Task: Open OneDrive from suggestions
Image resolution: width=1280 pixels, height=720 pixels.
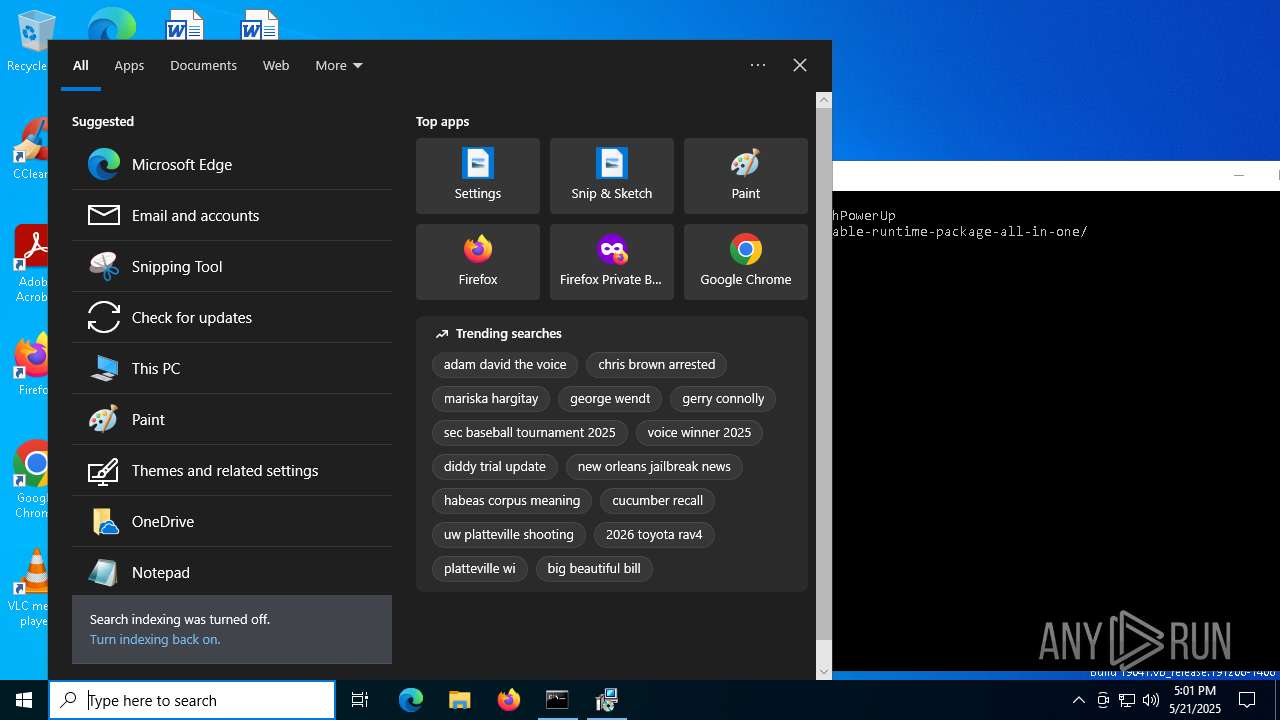Action: (x=231, y=522)
